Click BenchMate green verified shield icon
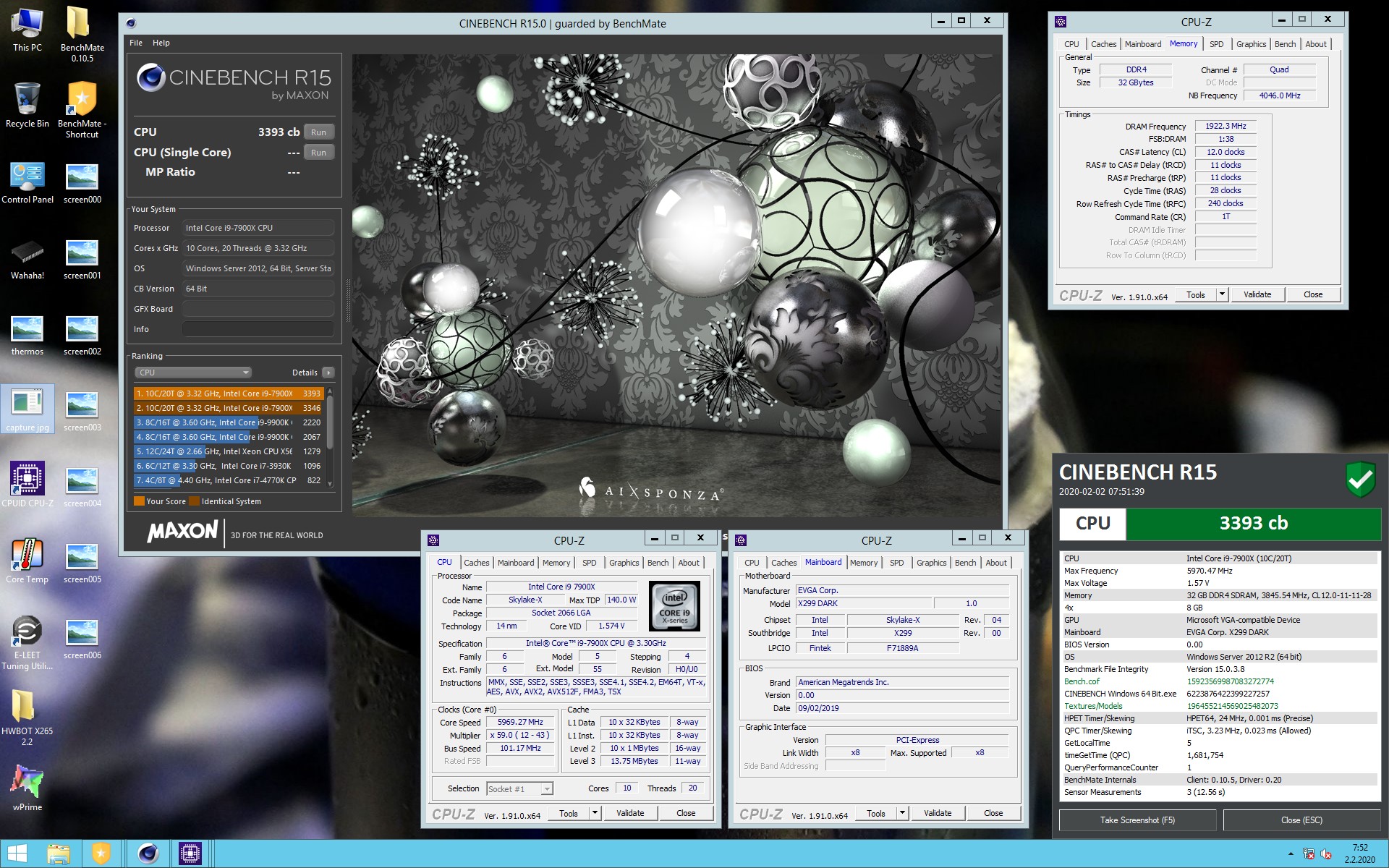Viewport: 1389px width, 868px height. click(1361, 480)
